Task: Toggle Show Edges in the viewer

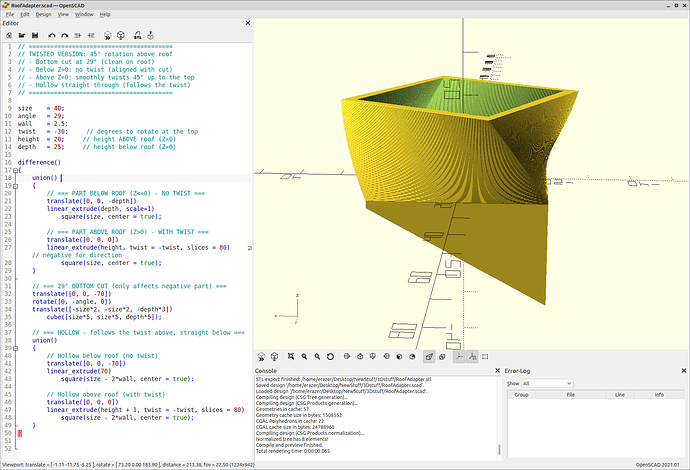Action: click(x=485, y=356)
